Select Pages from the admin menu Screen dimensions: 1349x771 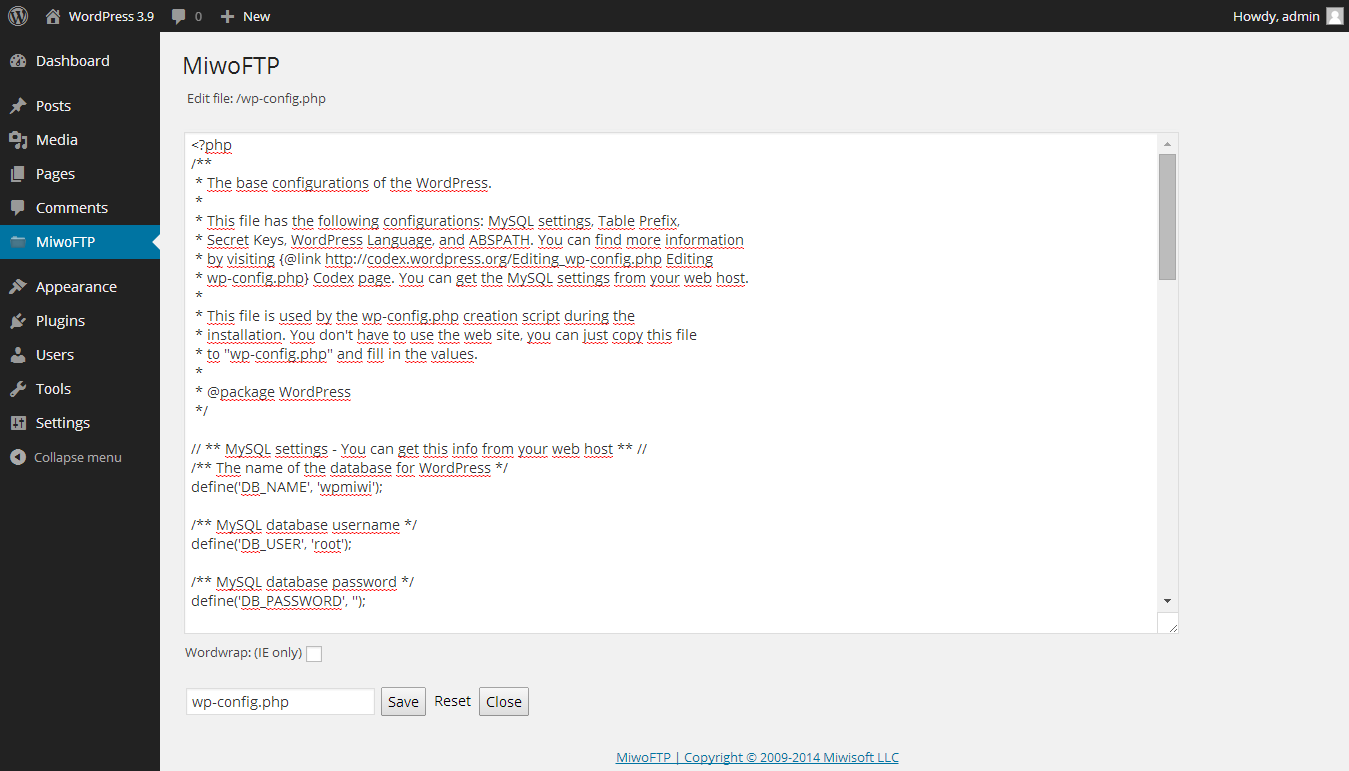55,174
